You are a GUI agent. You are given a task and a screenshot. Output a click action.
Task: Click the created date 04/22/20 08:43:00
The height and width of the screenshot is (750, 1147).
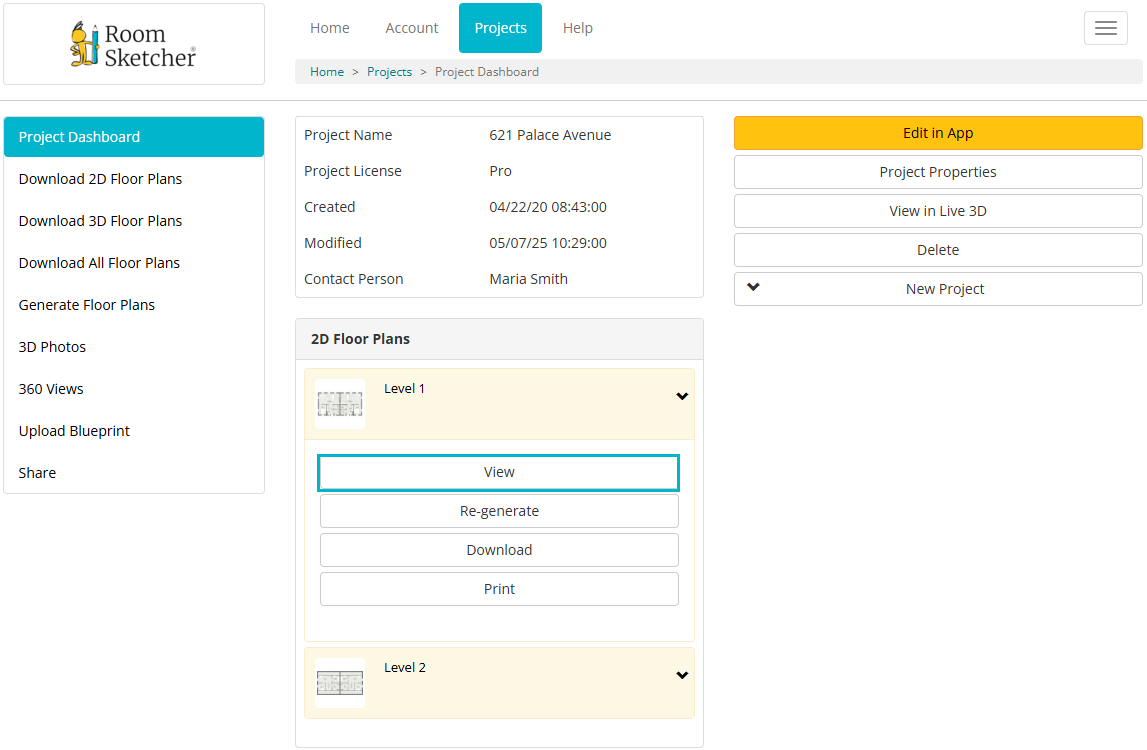[x=548, y=207]
